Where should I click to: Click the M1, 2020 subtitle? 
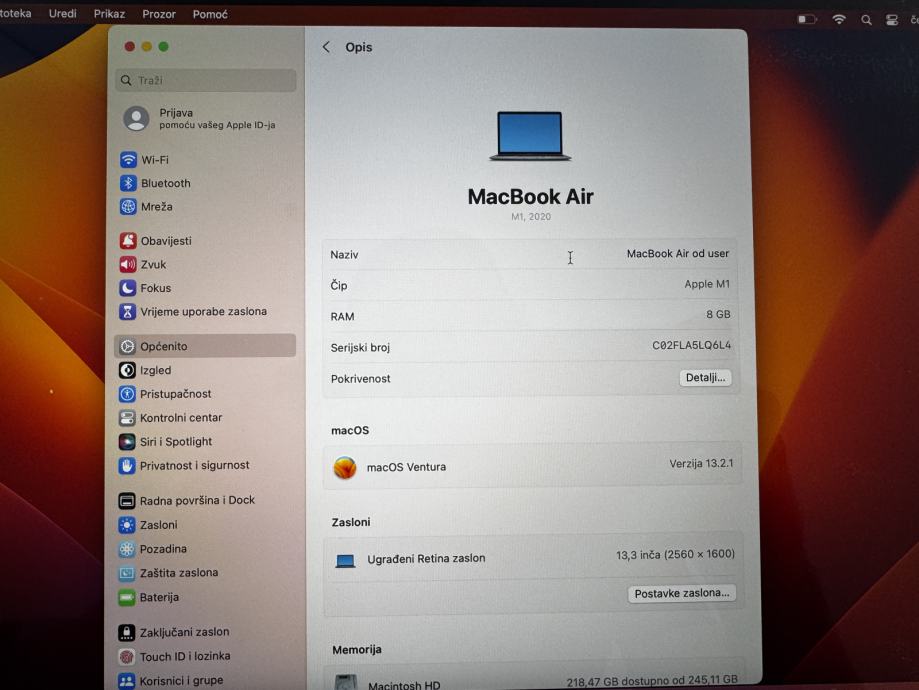pos(531,216)
